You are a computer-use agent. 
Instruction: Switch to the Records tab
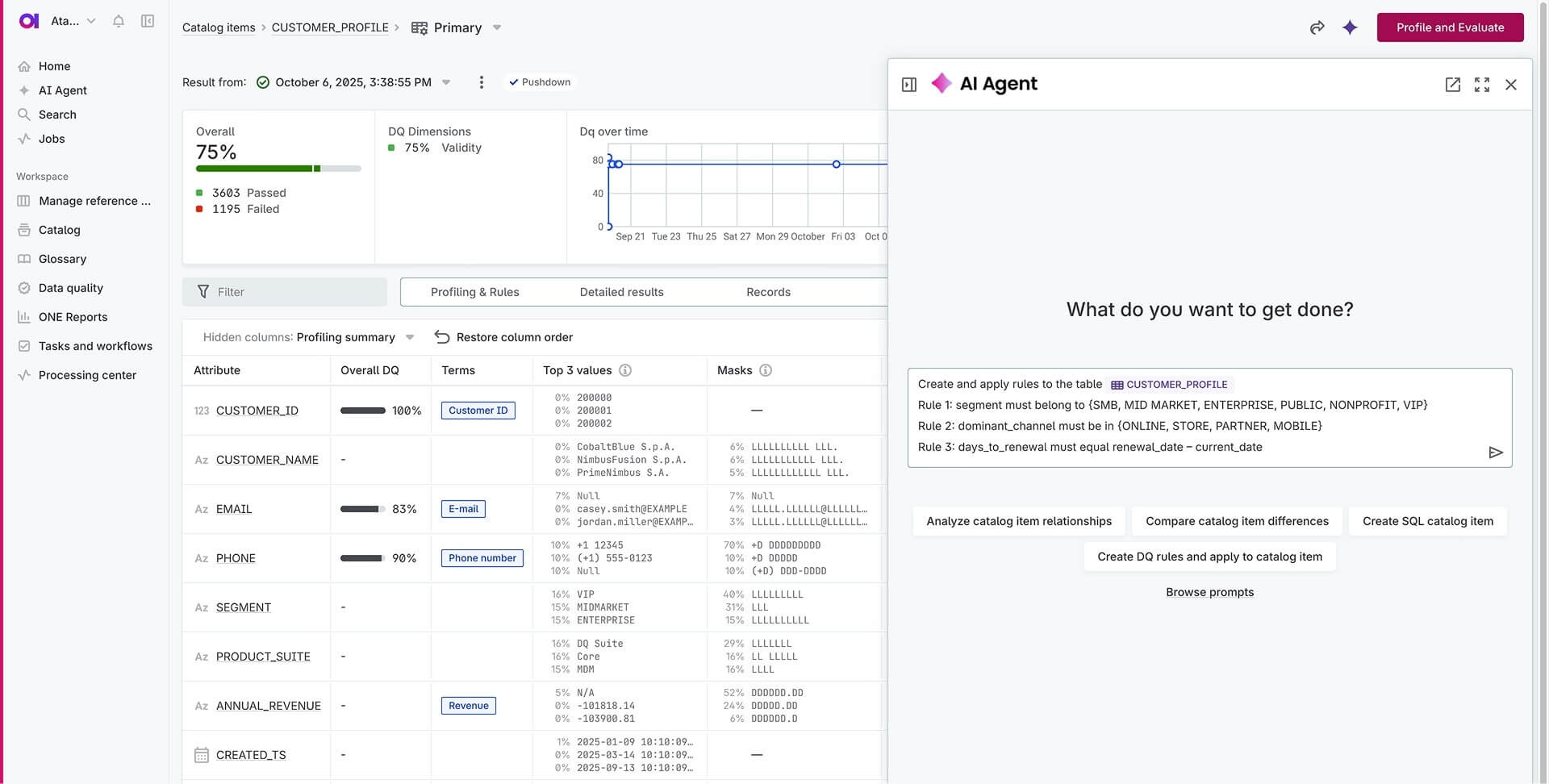click(x=768, y=292)
